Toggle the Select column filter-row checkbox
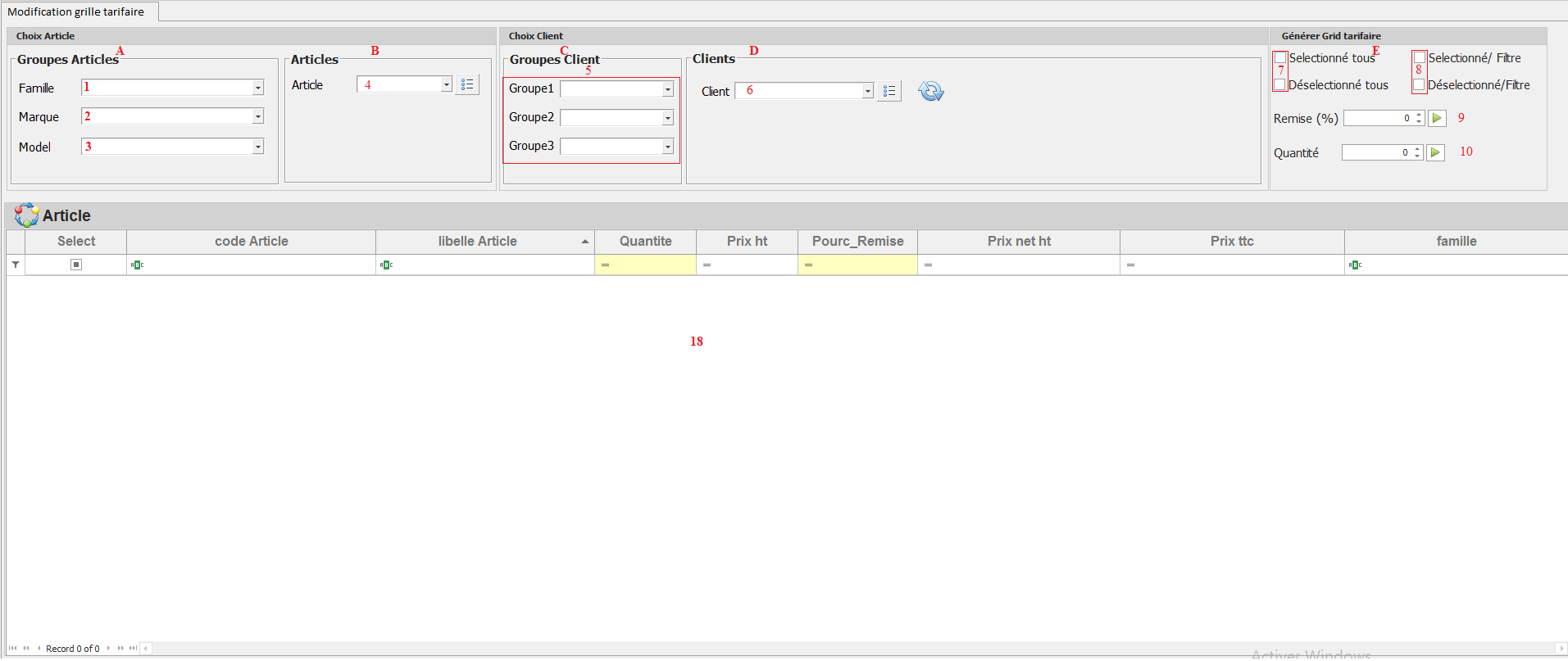Image resolution: width=1568 pixels, height=661 pixels. [76, 265]
